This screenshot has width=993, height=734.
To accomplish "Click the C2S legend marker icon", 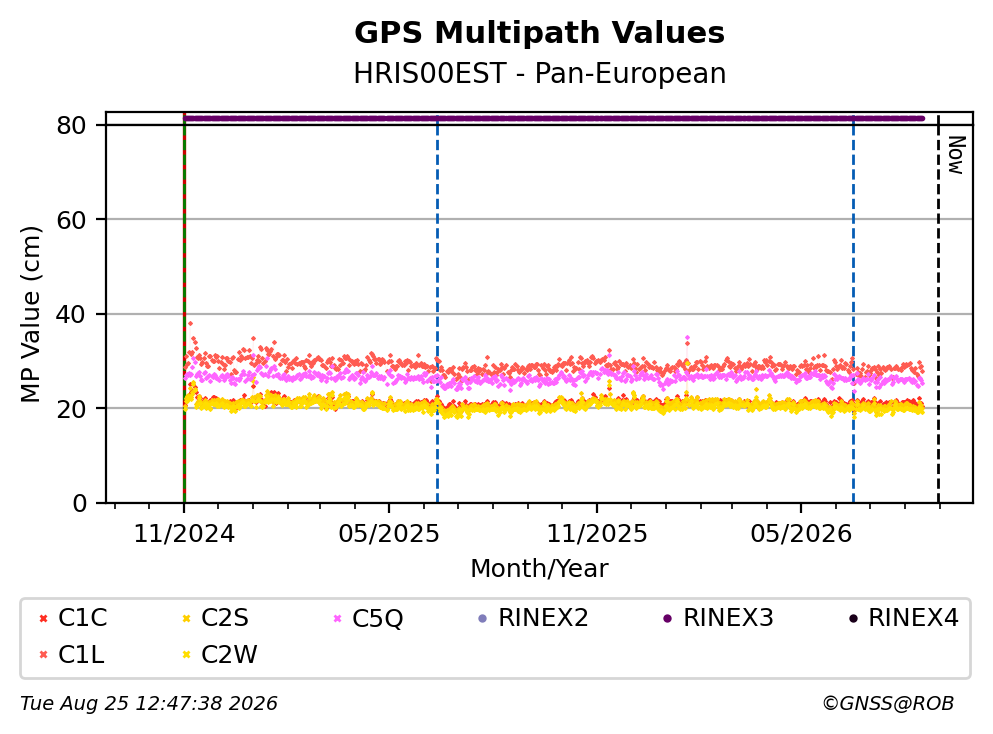I will coord(186,619).
